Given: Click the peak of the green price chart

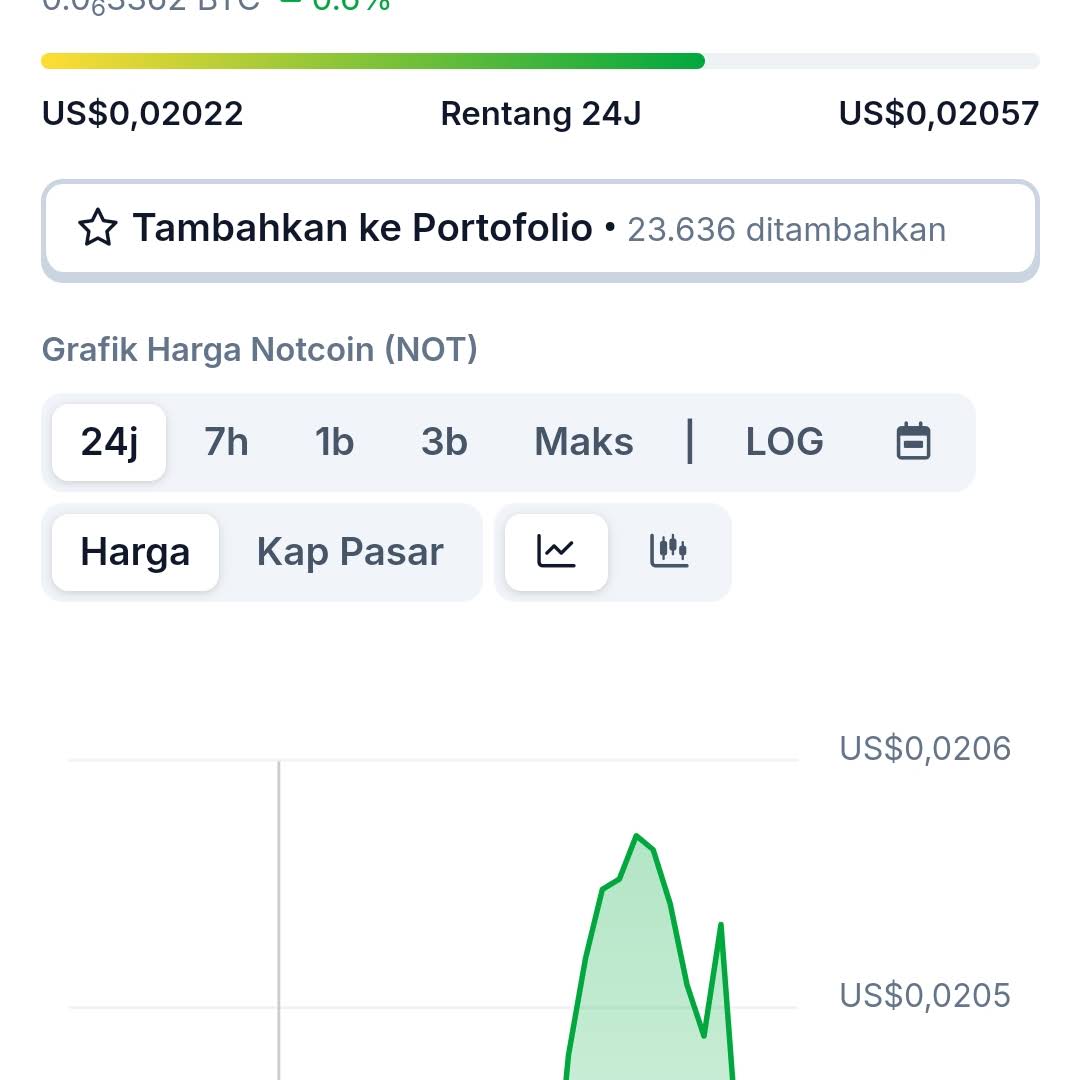Looking at the screenshot, I should click(x=636, y=835).
